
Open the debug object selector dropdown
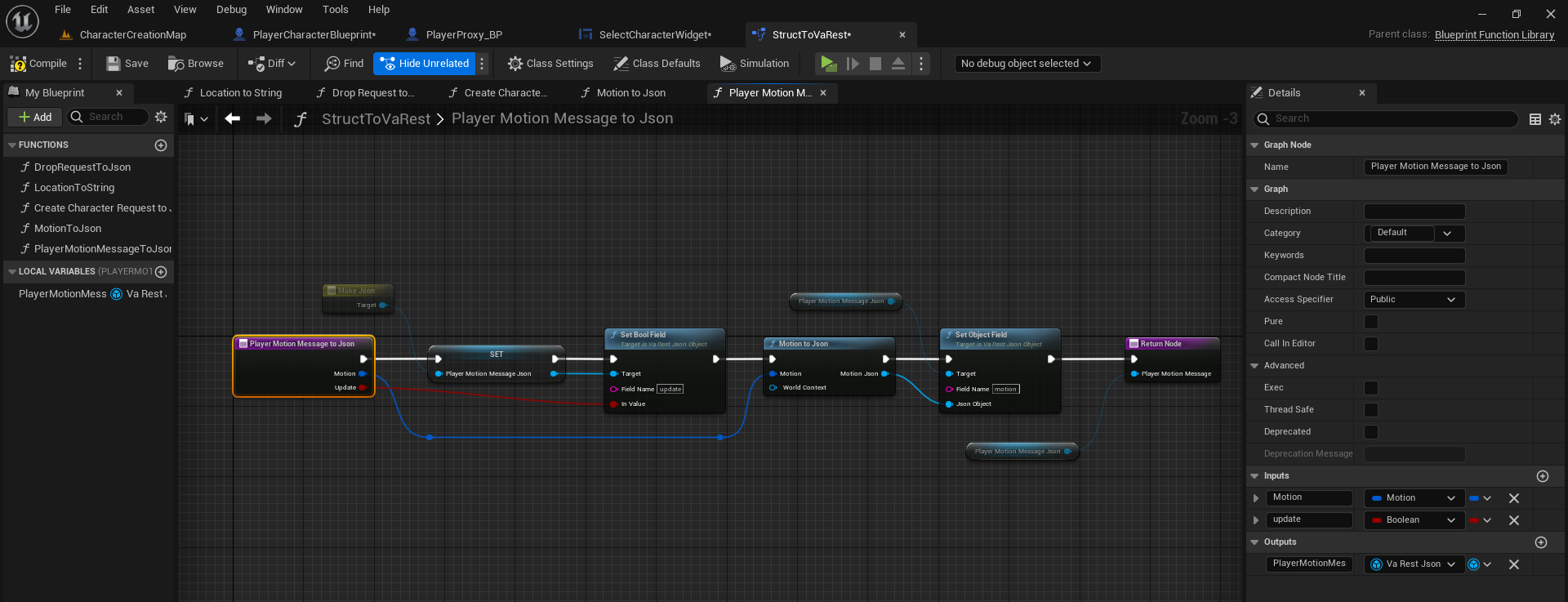click(x=1027, y=64)
